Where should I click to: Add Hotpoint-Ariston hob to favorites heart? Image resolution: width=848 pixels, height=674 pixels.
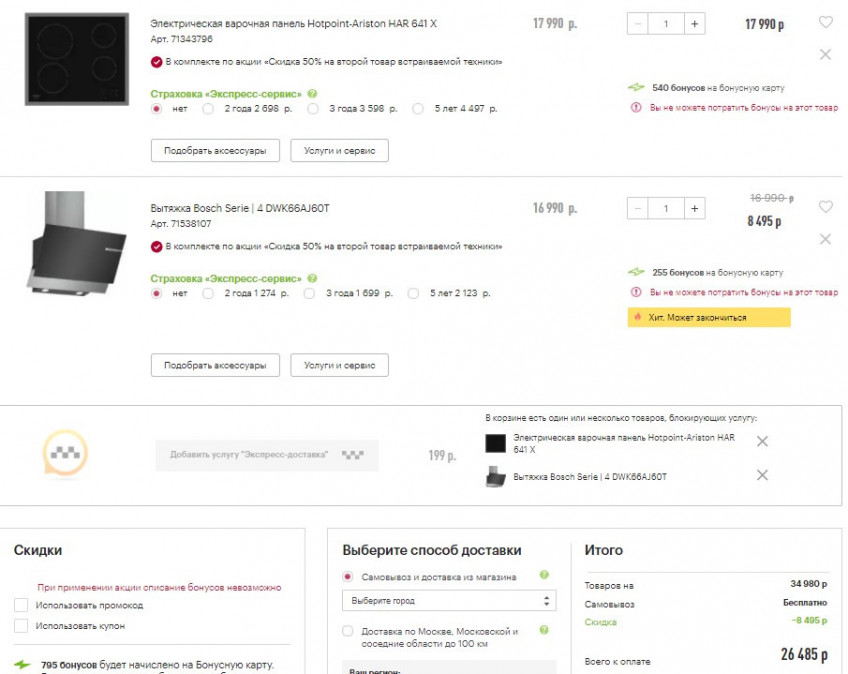tap(825, 22)
